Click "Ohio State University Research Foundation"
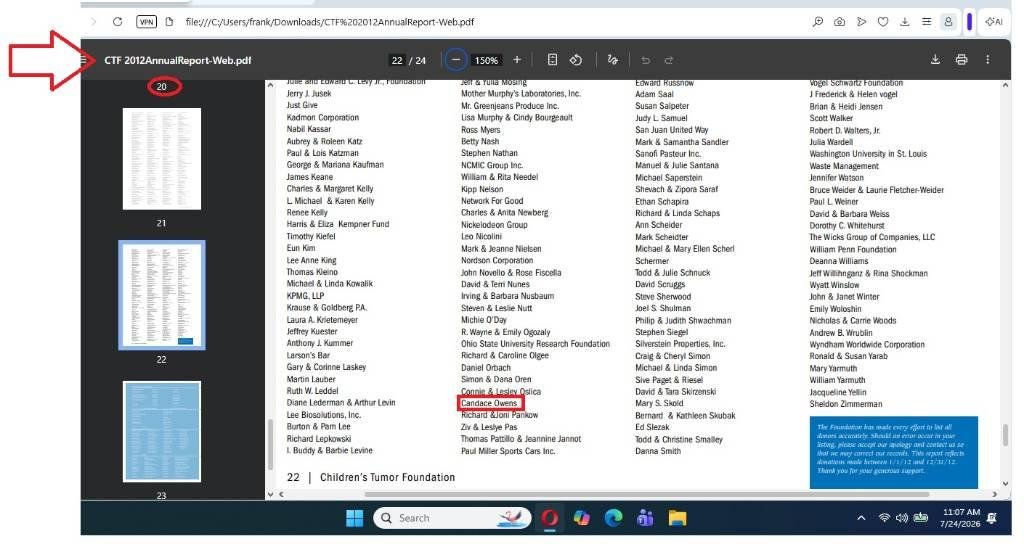1024x552 pixels. tap(536, 344)
